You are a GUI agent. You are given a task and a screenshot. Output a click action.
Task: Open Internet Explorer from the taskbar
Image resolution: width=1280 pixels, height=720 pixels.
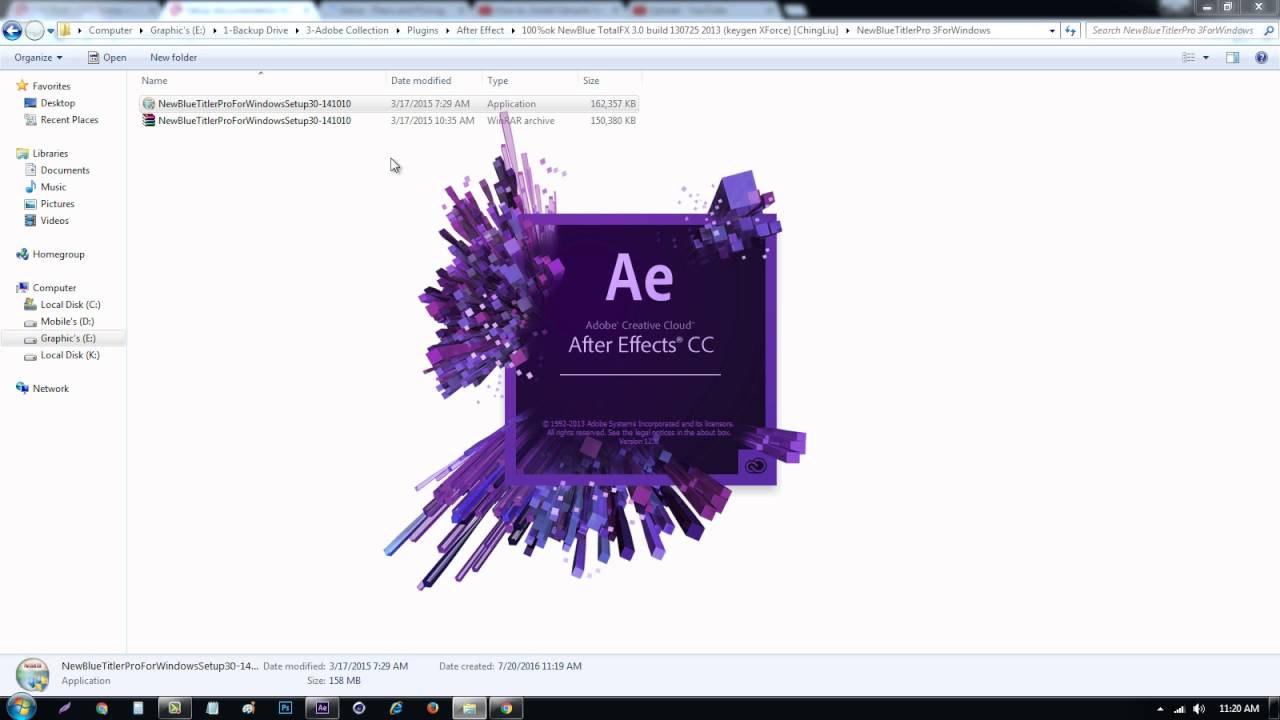coord(396,708)
